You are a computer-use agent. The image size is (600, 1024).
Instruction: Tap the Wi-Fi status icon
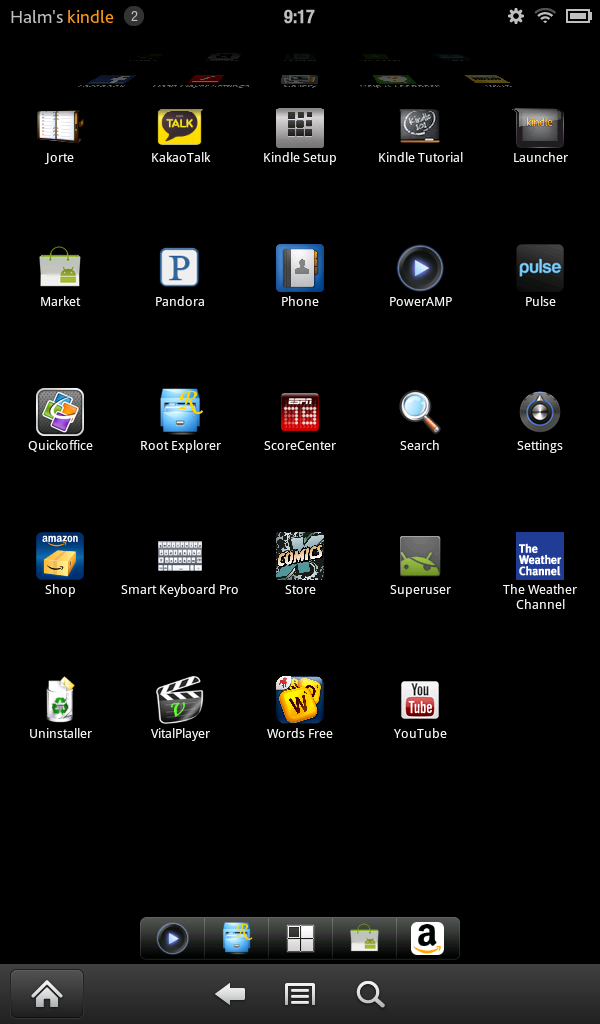point(545,16)
